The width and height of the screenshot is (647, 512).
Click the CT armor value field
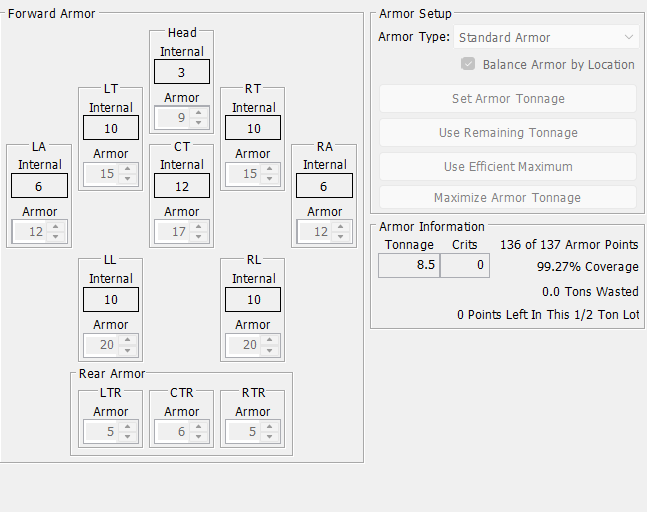click(x=173, y=231)
